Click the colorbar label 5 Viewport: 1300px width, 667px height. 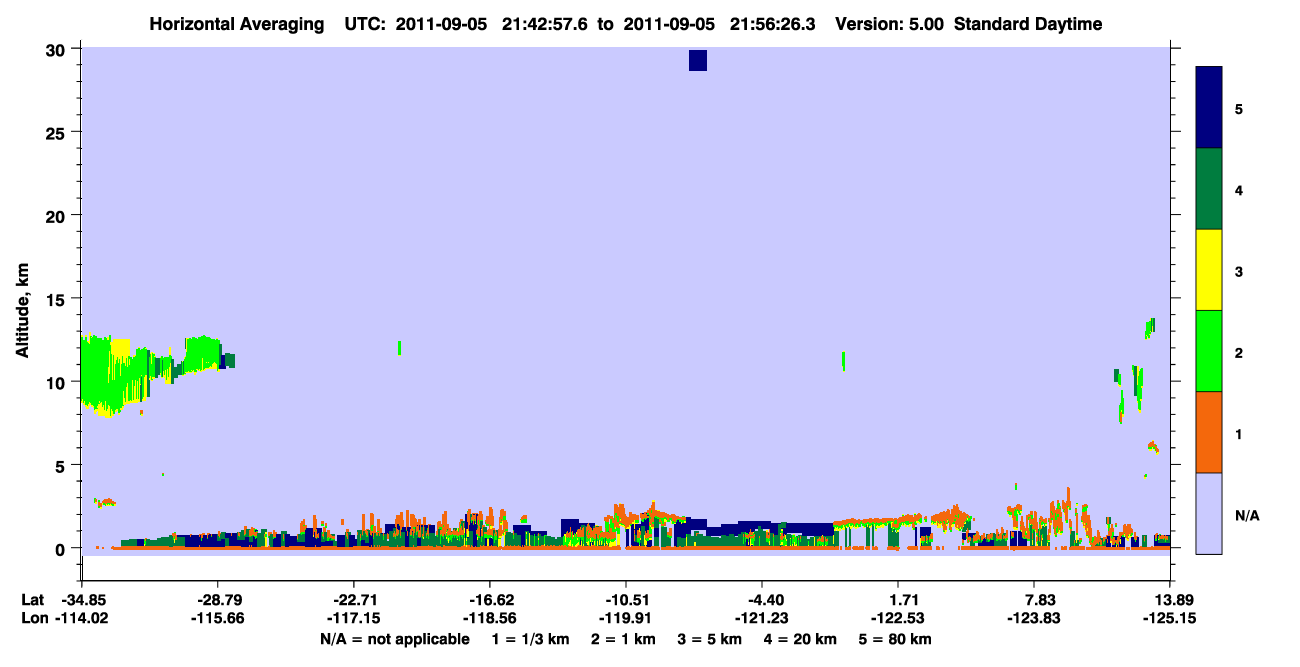click(x=1239, y=108)
